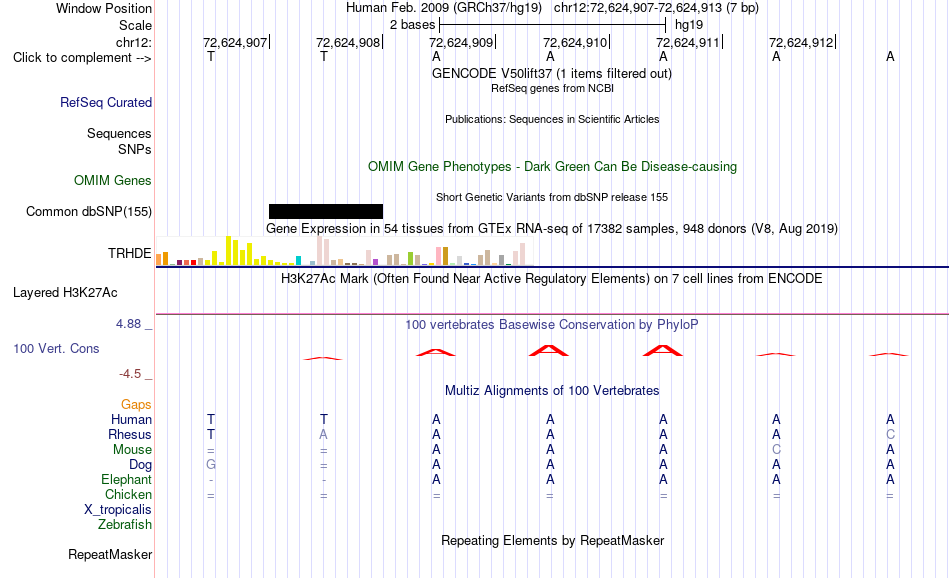This screenshot has width=950, height=578.
Task: Click the '2 bases' scale label
Action: click(x=412, y=25)
